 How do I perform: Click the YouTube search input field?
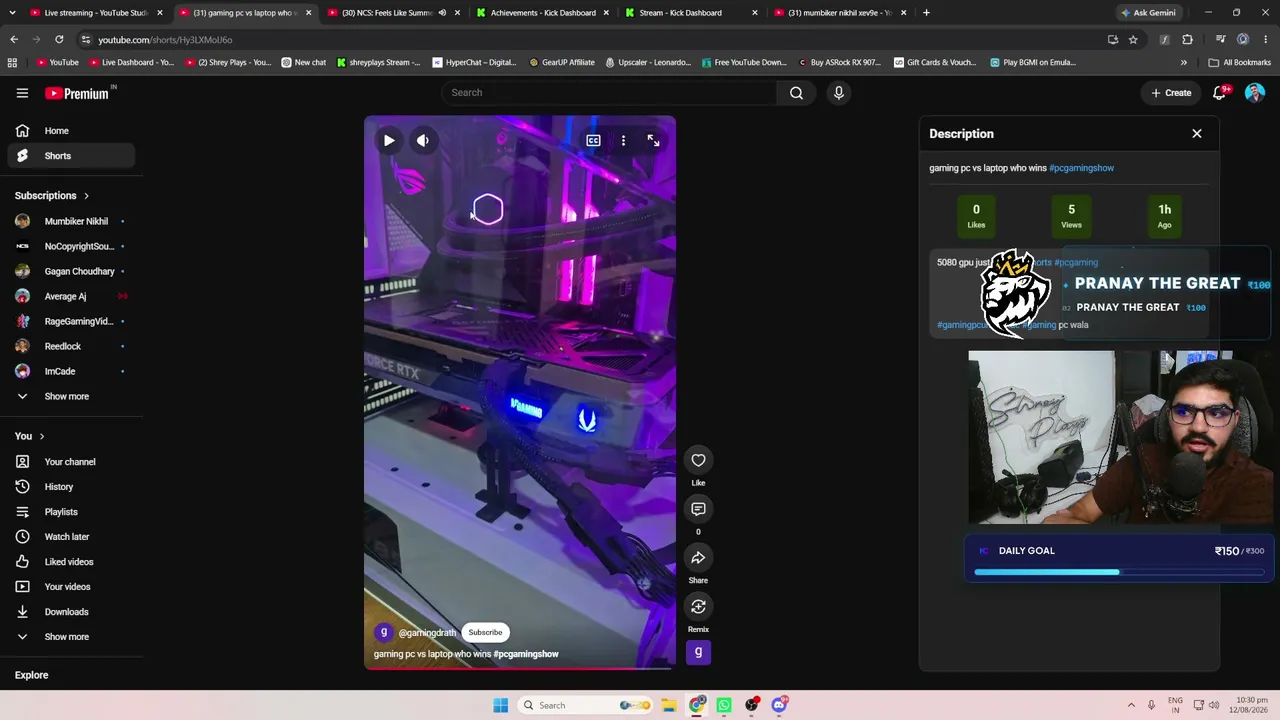[x=610, y=93]
